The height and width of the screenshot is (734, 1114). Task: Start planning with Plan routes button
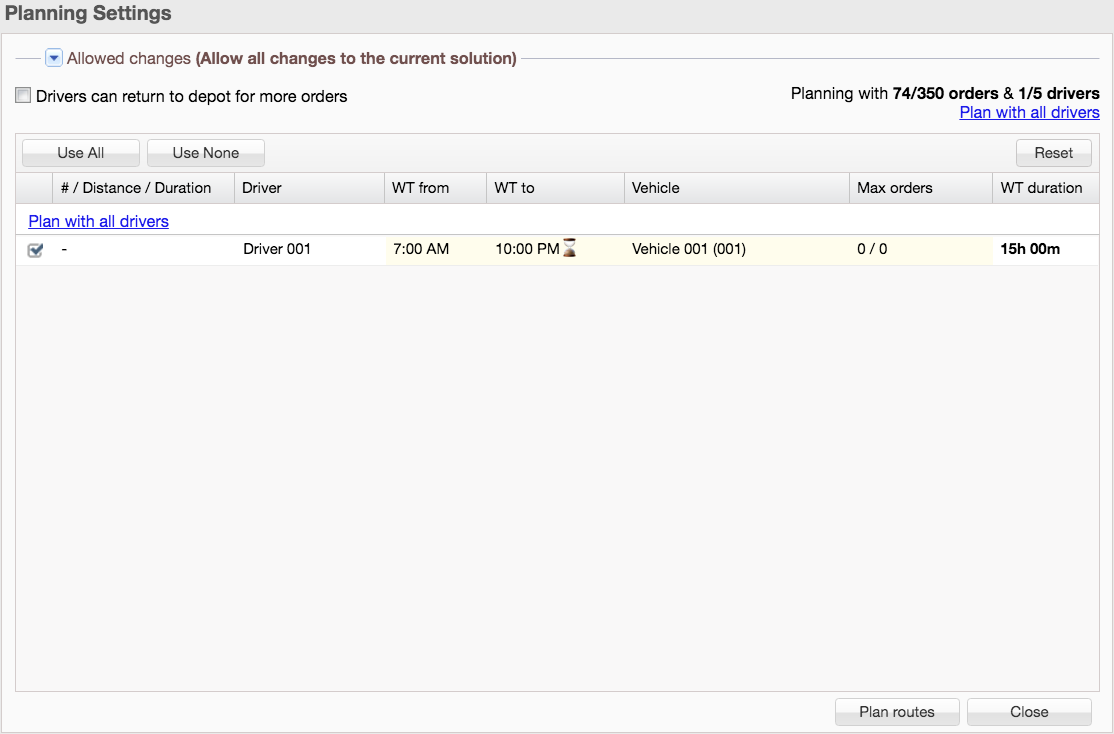(897, 712)
